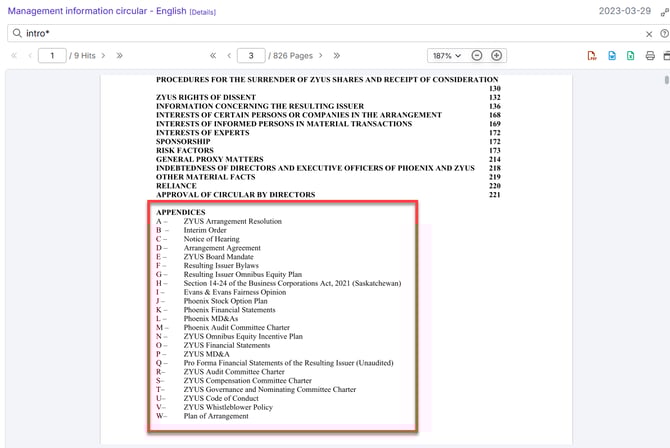The width and height of the screenshot is (670, 448).
Task: Click 'OTHER MATERIAL FACTS' entry
Action: click(x=206, y=177)
